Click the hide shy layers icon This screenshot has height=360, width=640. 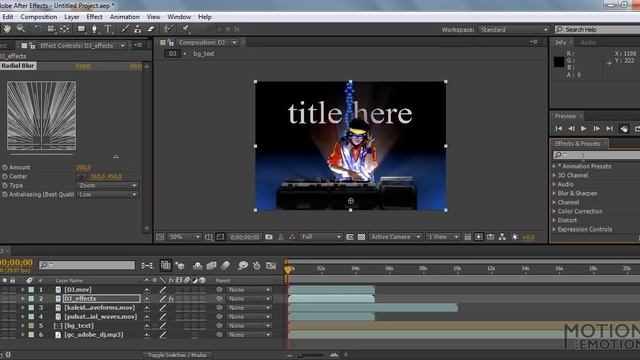[198, 266]
